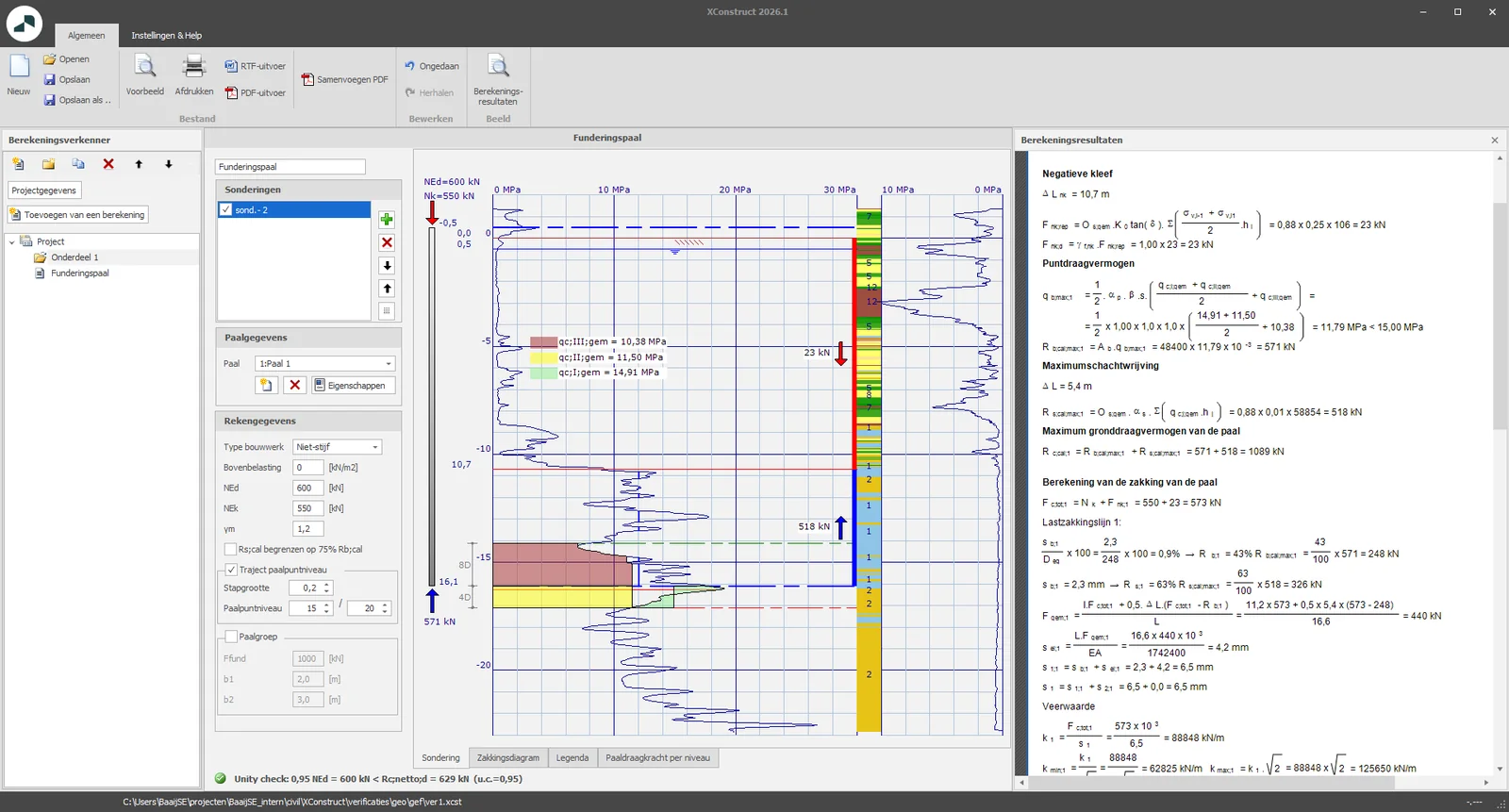Click Samenvoegen PDF in the ribbon
This screenshot has width=1509, height=812.
344,80
